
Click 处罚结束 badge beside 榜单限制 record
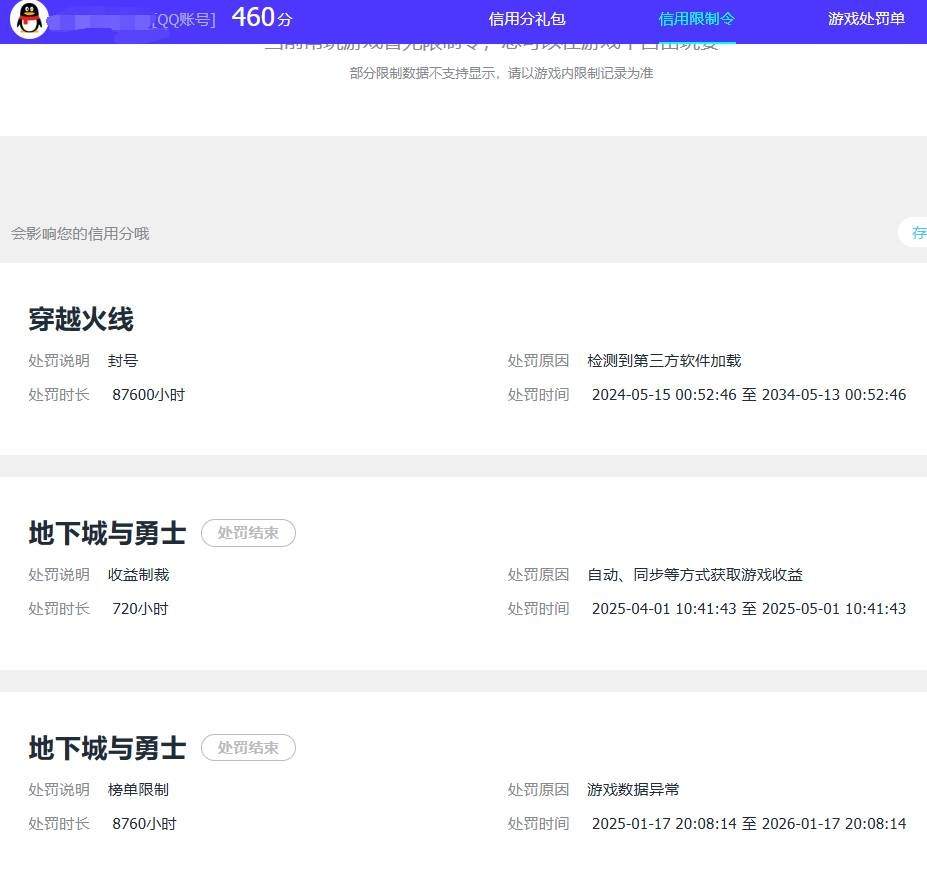pyautogui.click(x=248, y=747)
